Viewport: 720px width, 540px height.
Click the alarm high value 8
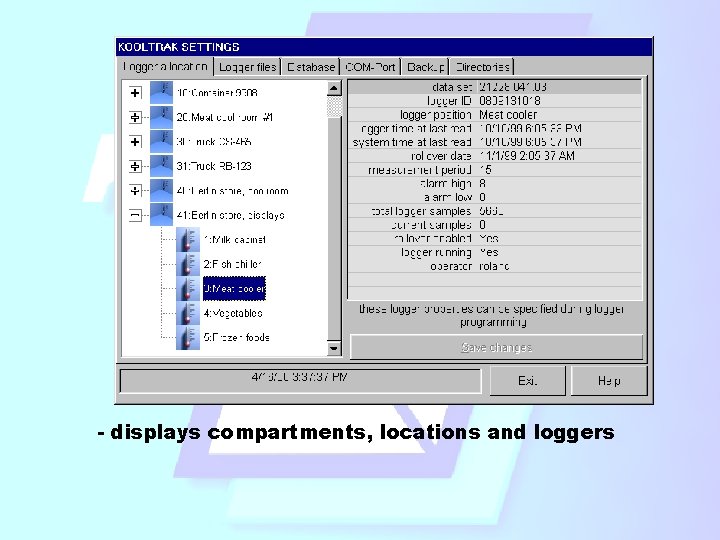click(x=482, y=183)
